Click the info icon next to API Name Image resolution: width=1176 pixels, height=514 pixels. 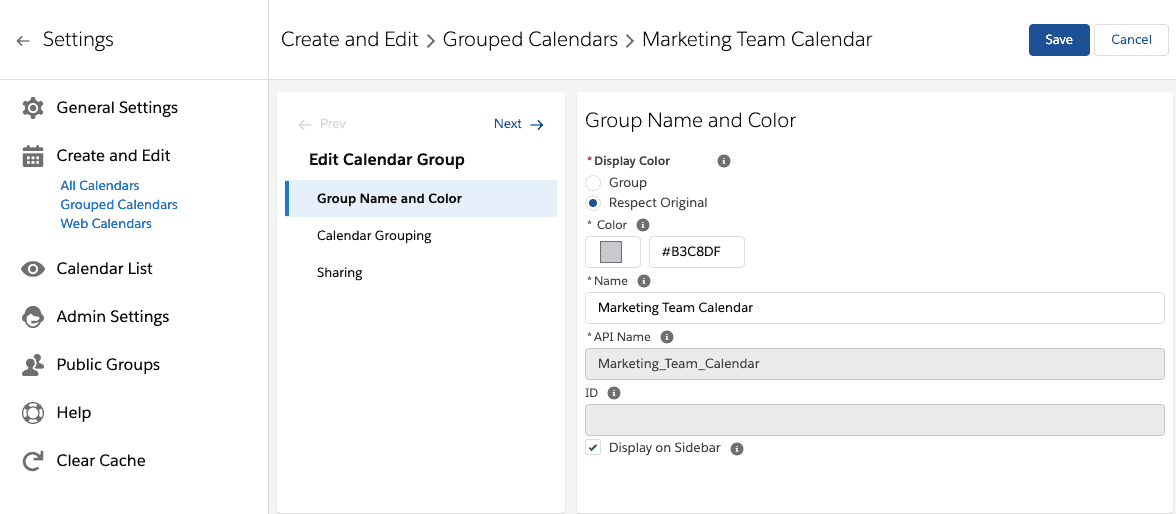[667, 337]
